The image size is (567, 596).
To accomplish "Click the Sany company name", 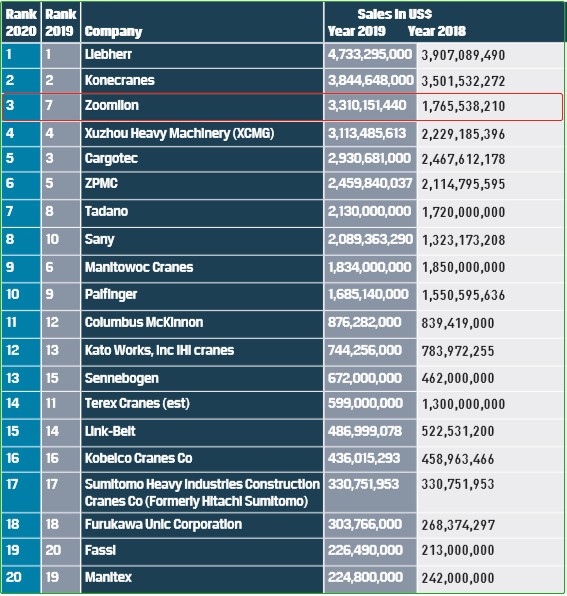I will coord(99,240).
